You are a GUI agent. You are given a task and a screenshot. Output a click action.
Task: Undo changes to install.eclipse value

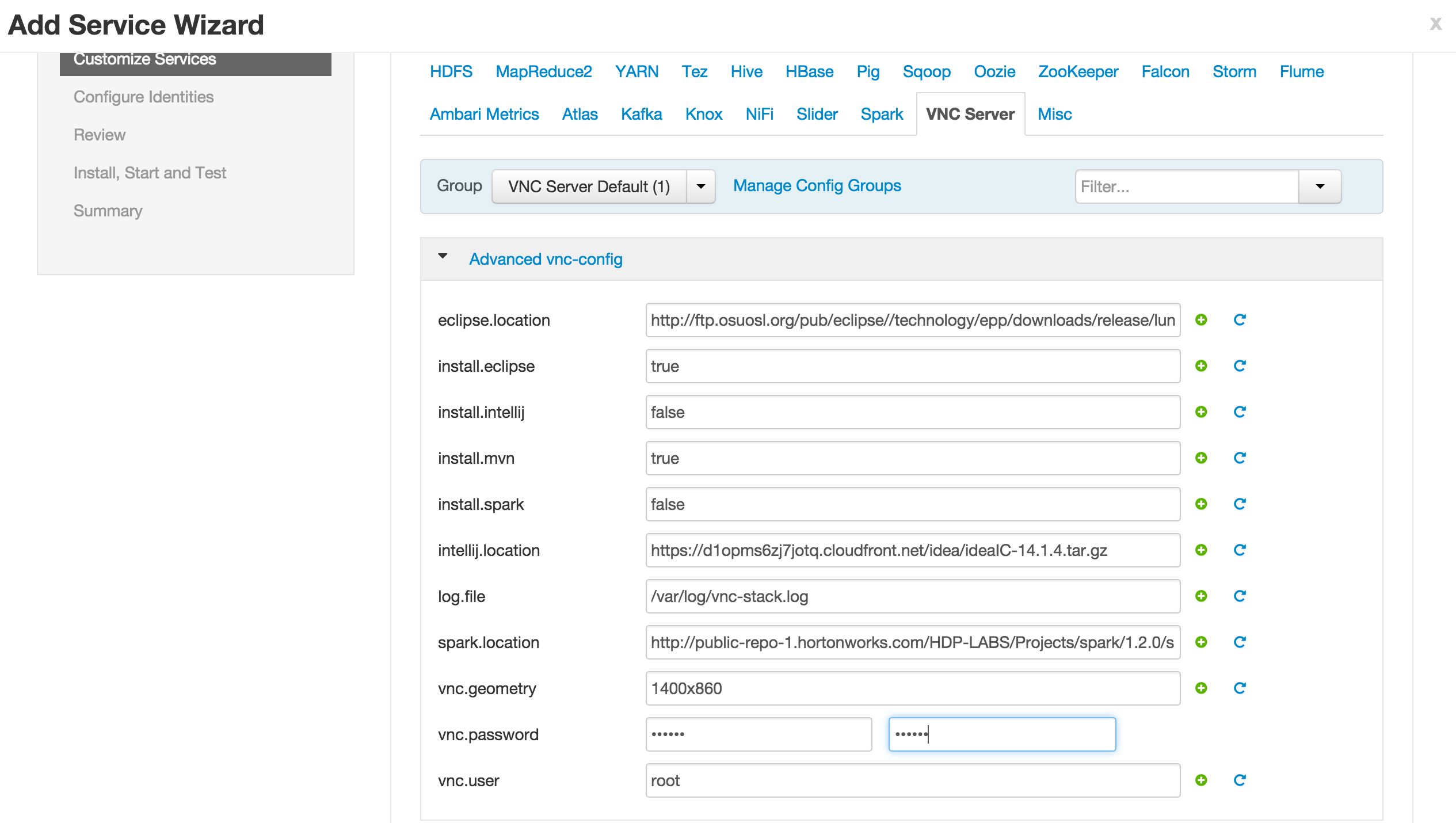coord(1240,366)
